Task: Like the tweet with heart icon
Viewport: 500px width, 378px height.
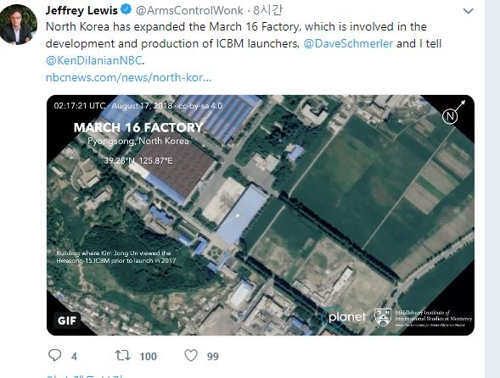Action: click(191, 356)
